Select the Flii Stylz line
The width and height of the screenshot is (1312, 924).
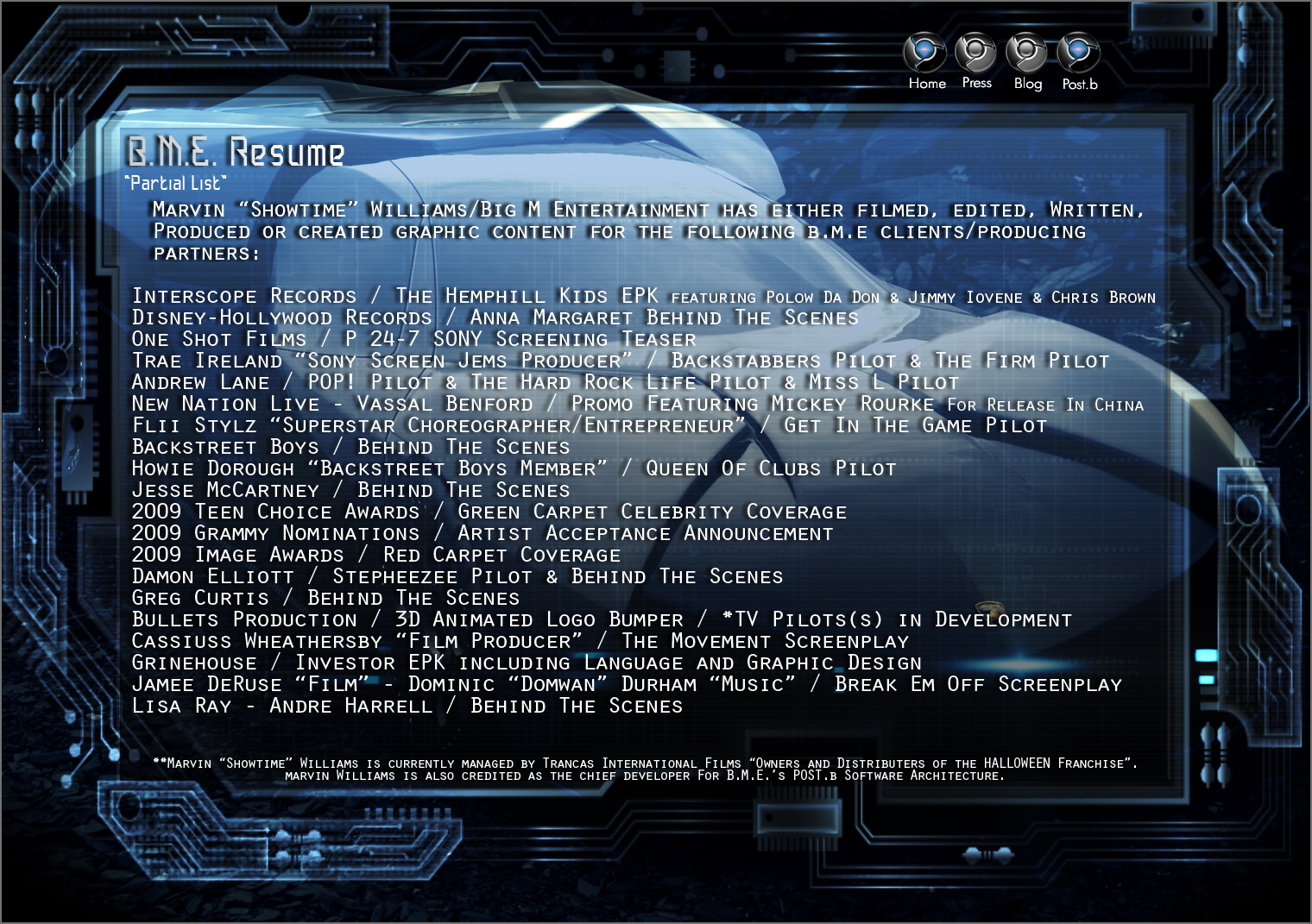(590, 425)
